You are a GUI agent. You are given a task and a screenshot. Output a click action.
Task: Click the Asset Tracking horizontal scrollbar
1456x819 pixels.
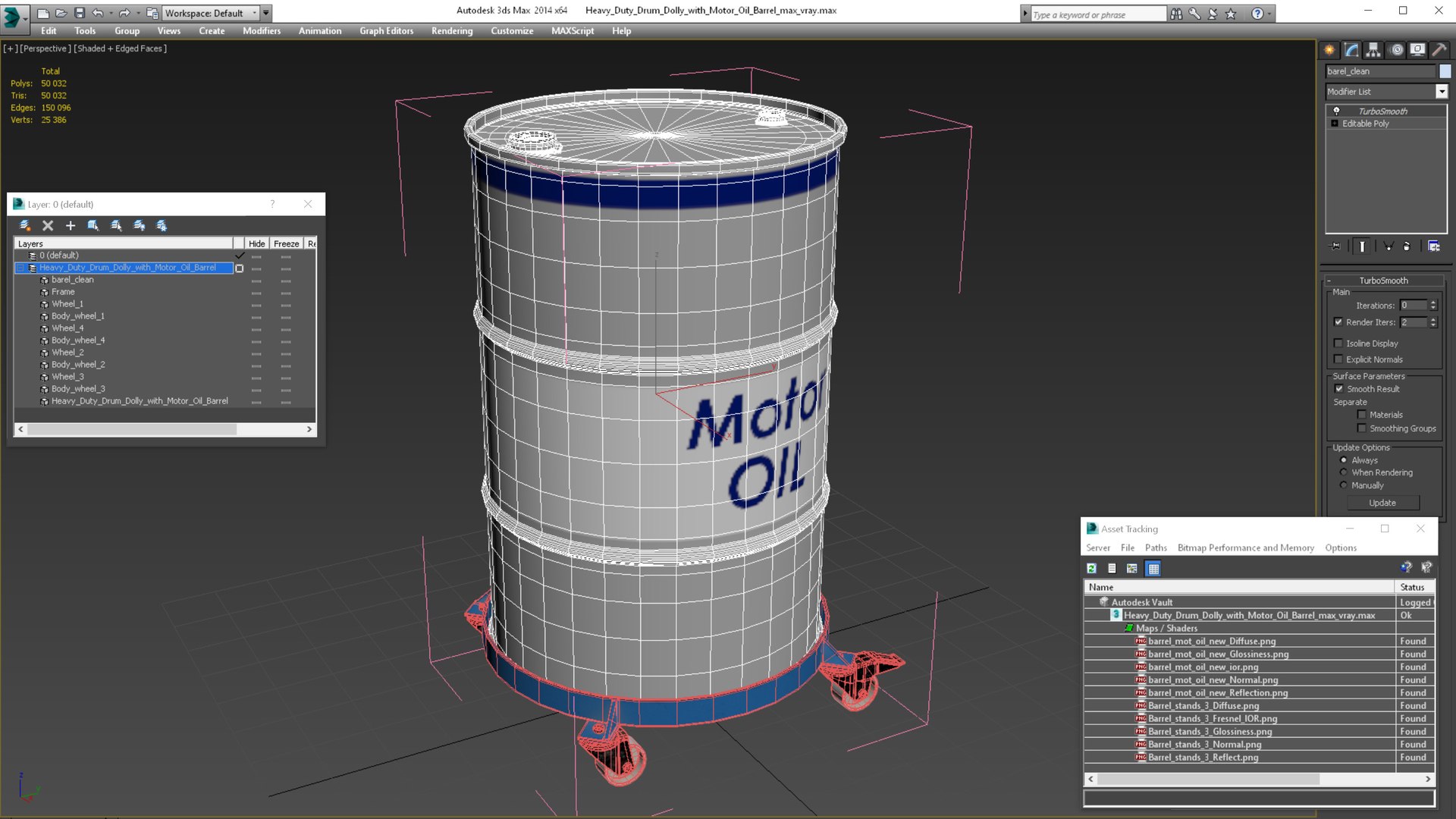[1260, 779]
